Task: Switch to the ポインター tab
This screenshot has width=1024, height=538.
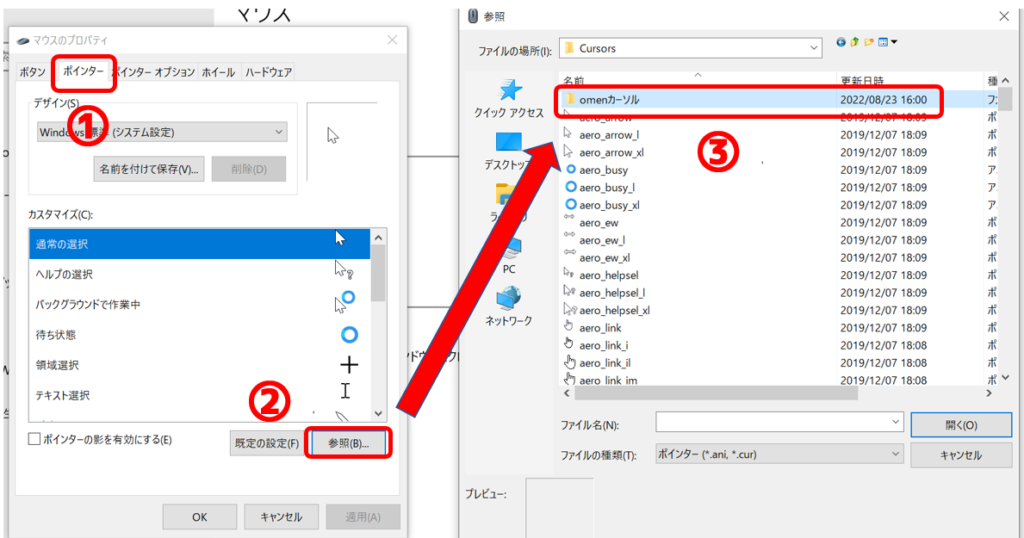Action: 84,71
